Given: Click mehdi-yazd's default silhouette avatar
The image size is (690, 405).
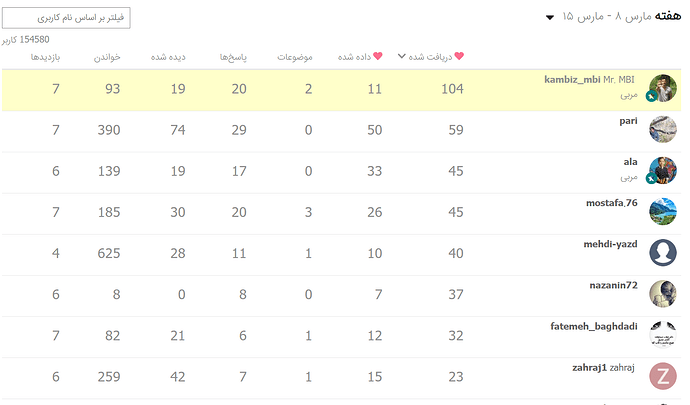Looking at the screenshot, I should (663, 253).
